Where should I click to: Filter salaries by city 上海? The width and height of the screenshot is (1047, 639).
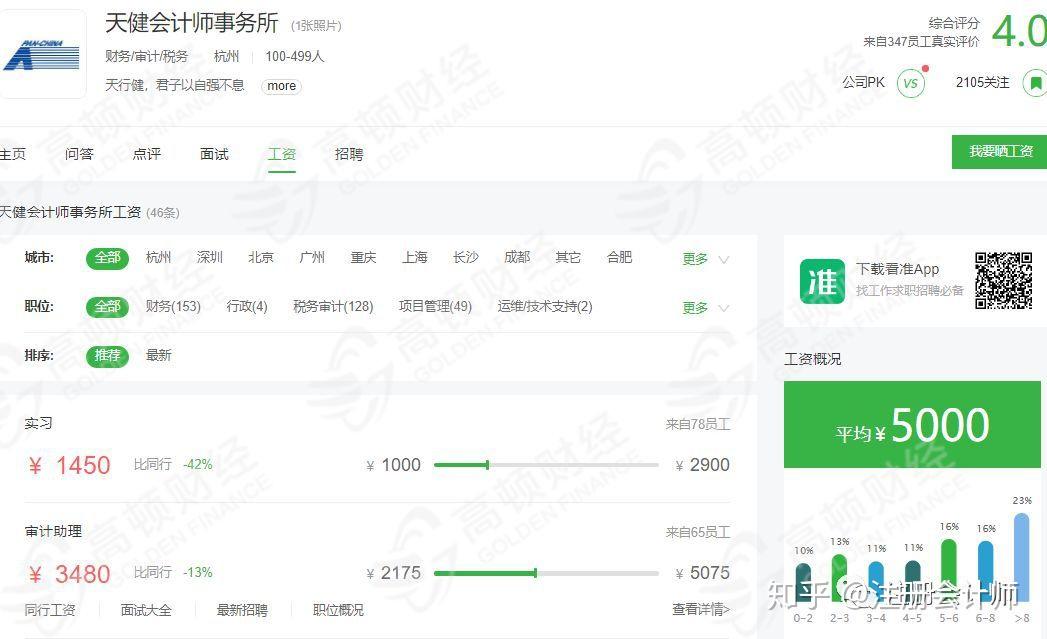tap(415, 258)
